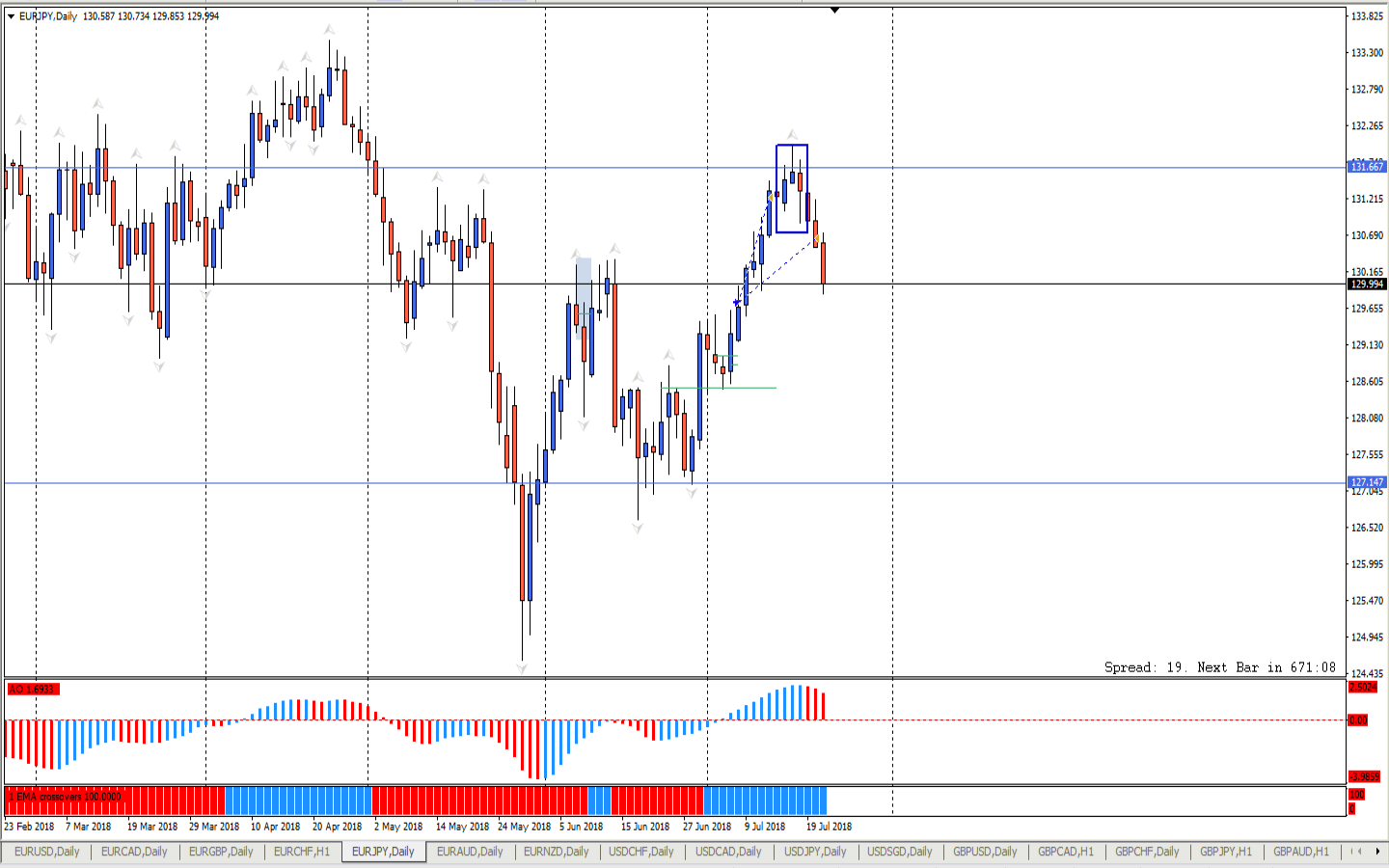This screenshot has width=1389, height=868.
Task: Open the EURNZD,Daily chart tab
Action: coord(556,852)
